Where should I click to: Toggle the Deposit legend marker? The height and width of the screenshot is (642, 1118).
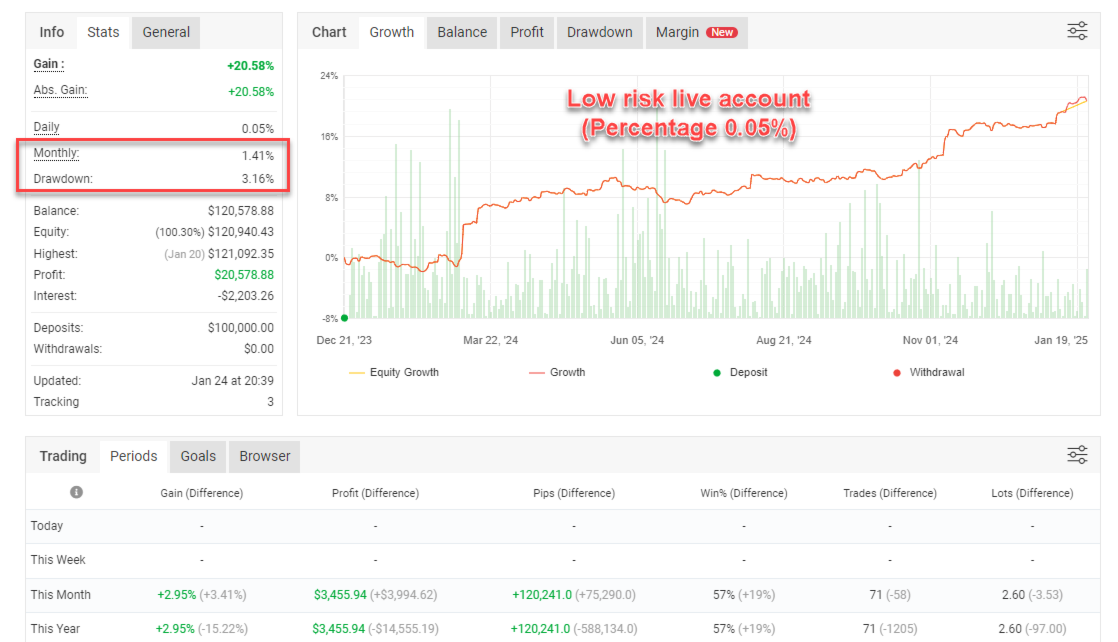tap(740, 372)
